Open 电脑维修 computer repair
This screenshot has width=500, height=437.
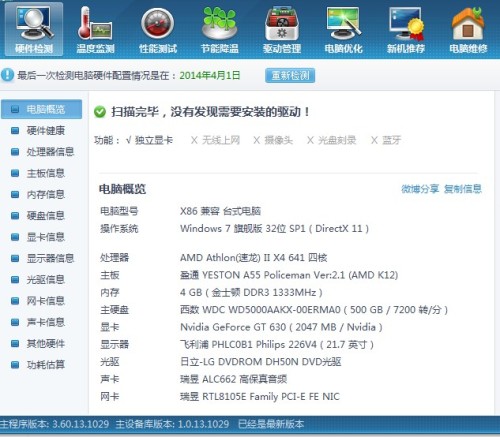pyautogui.click(x=468, y=30)
